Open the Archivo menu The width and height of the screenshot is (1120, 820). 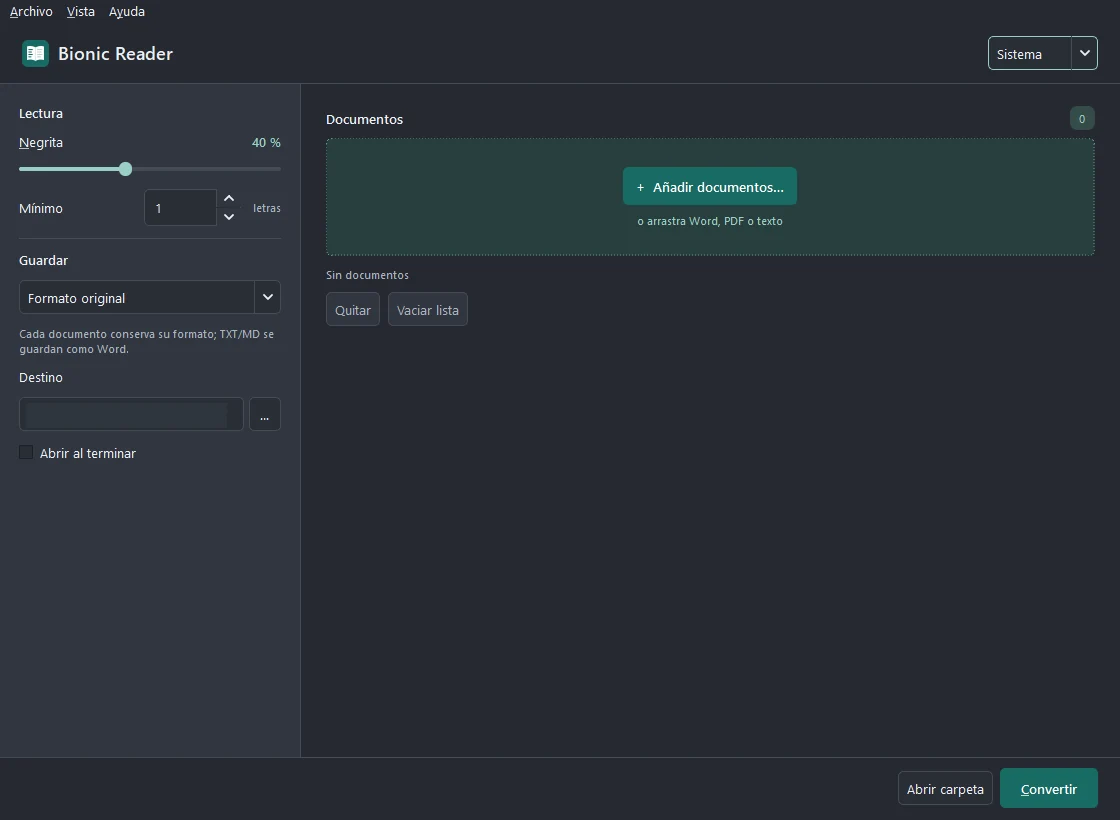click(x=31, y=11)
